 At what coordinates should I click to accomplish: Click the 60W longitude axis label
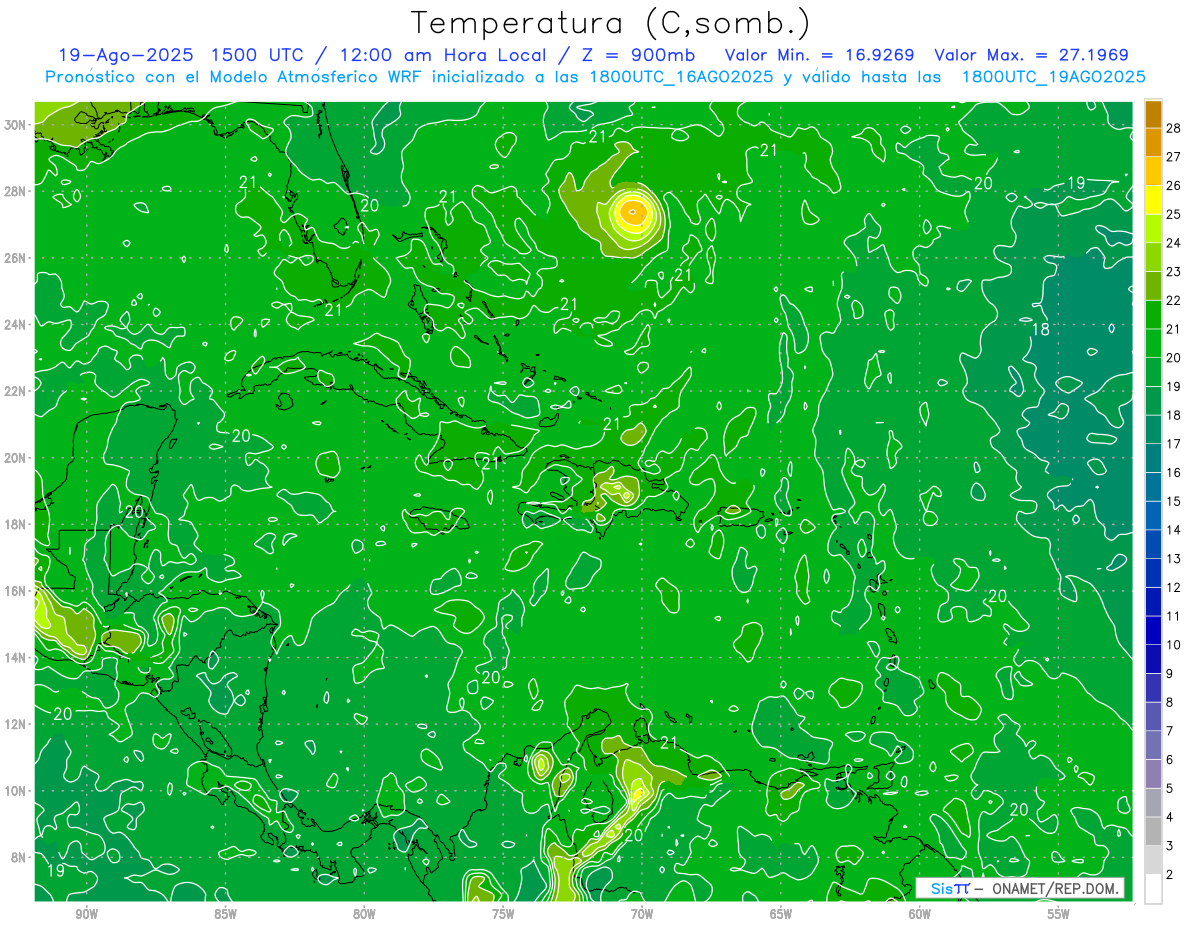point(920,914)
